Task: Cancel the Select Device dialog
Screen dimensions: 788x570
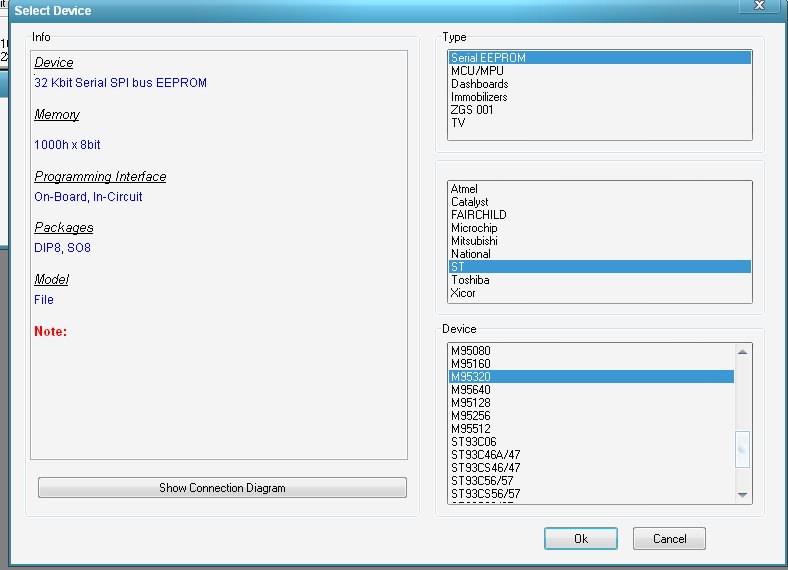Action: [x=669, y=539]
